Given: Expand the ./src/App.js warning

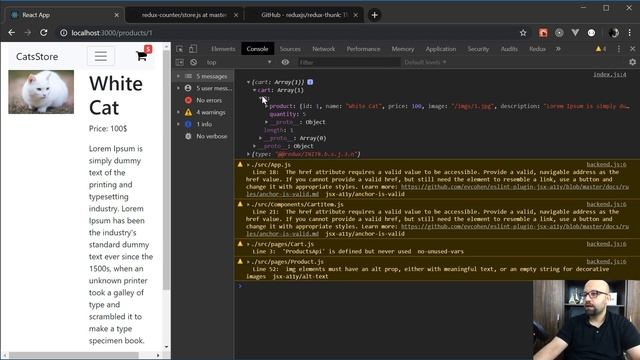Looking at the screenshot, I should click(x=248, y=165).
